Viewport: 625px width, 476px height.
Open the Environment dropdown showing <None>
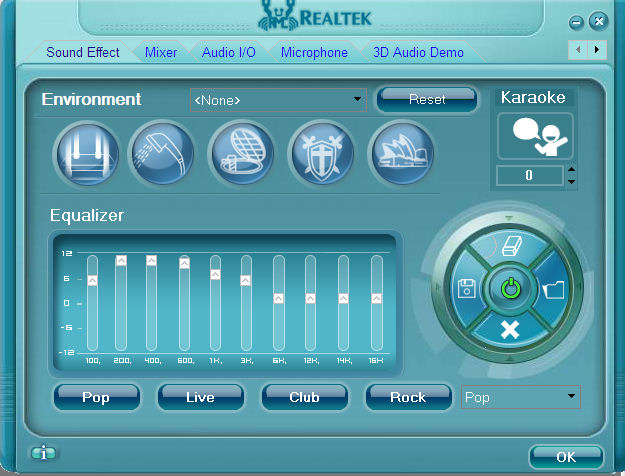[x=278, y=100]
